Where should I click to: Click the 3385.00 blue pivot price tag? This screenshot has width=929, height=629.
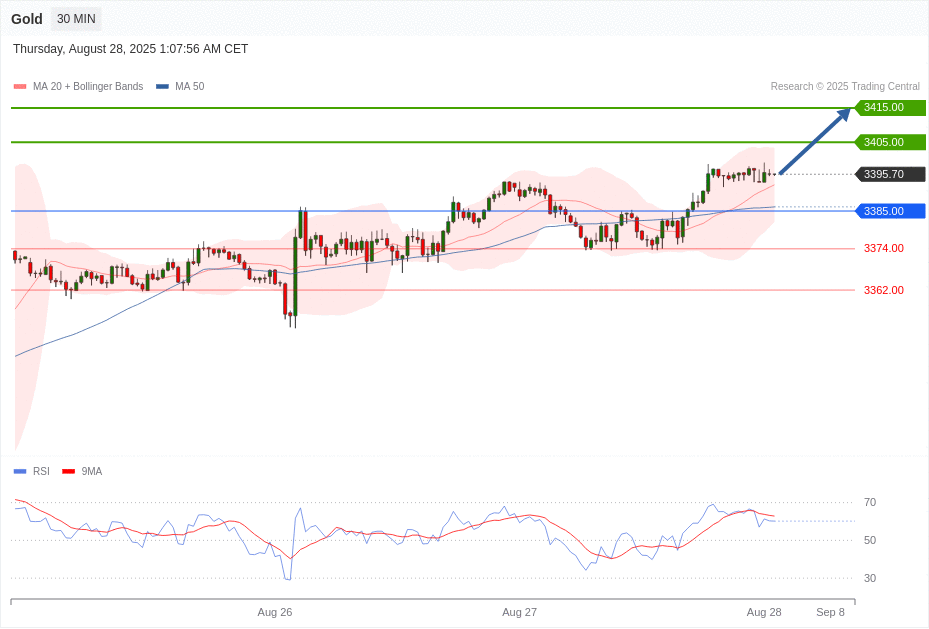coord(889,211)
